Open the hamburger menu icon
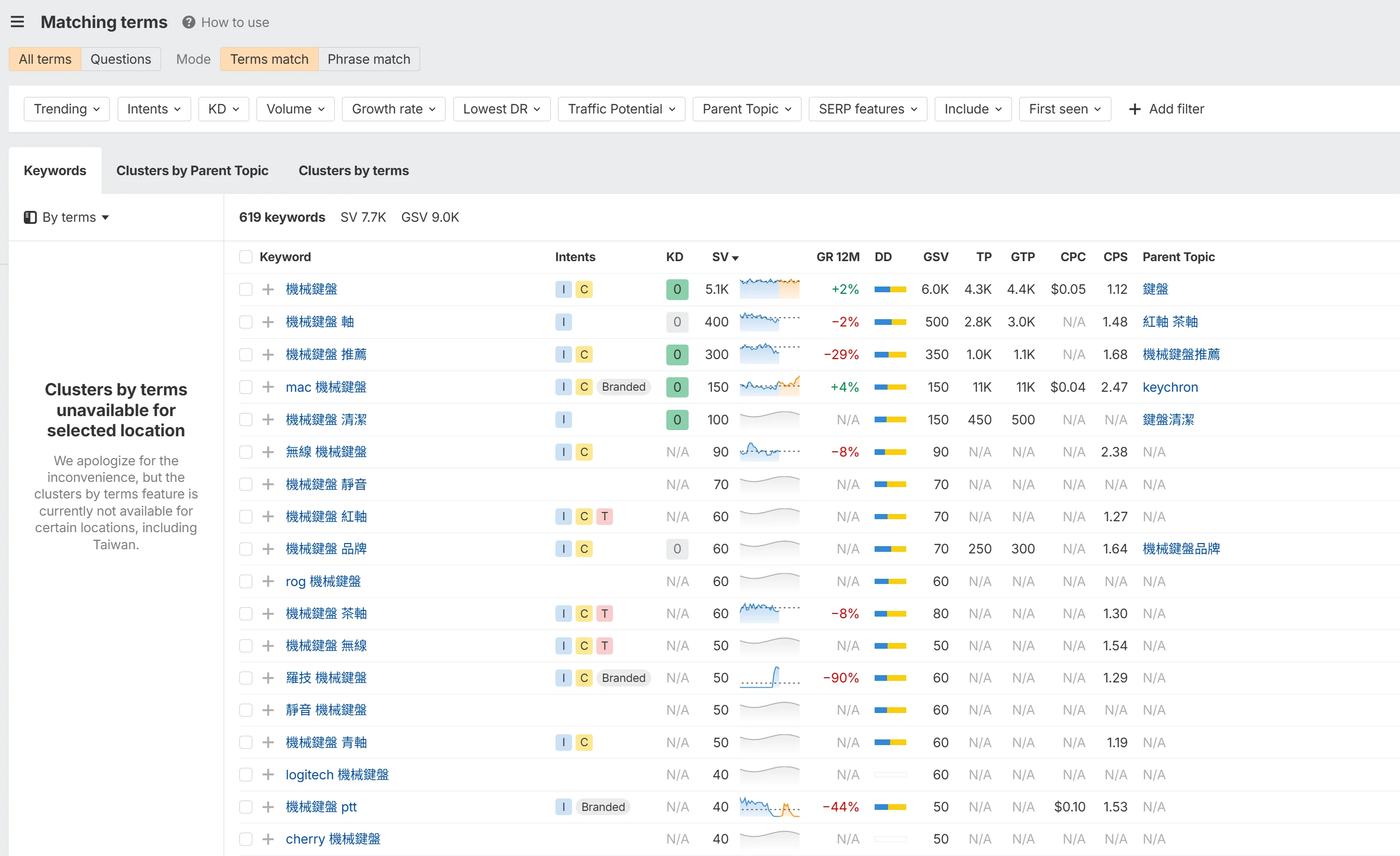The height and width of the screenshot is (856, 1400). click(17, 22)
